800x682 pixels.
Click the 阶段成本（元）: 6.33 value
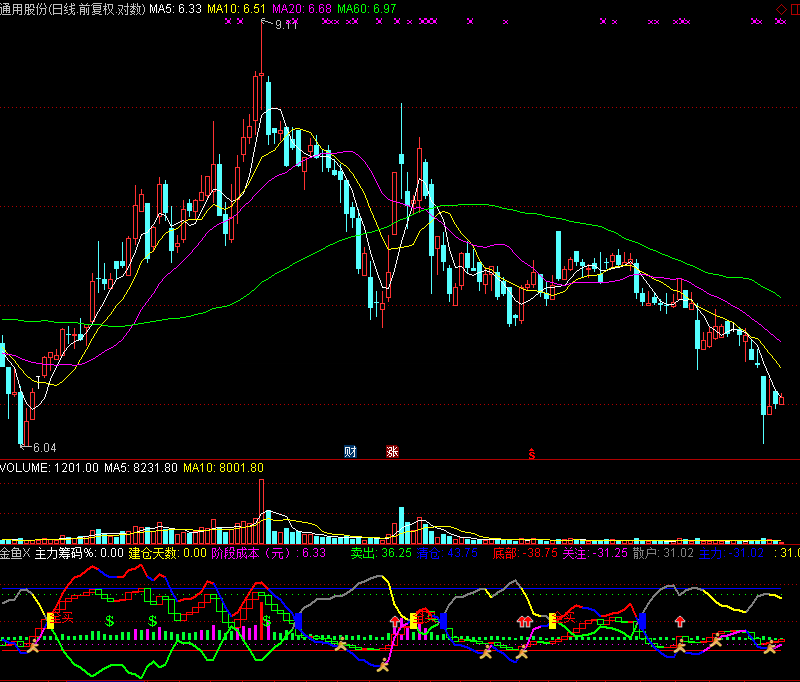point(268,553)
